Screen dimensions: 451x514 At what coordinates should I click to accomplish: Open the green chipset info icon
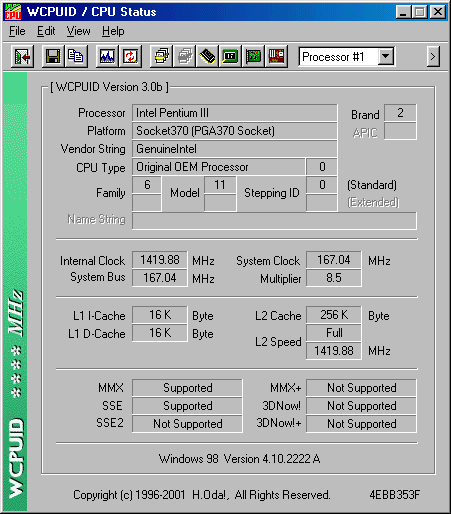coord(230,56)
